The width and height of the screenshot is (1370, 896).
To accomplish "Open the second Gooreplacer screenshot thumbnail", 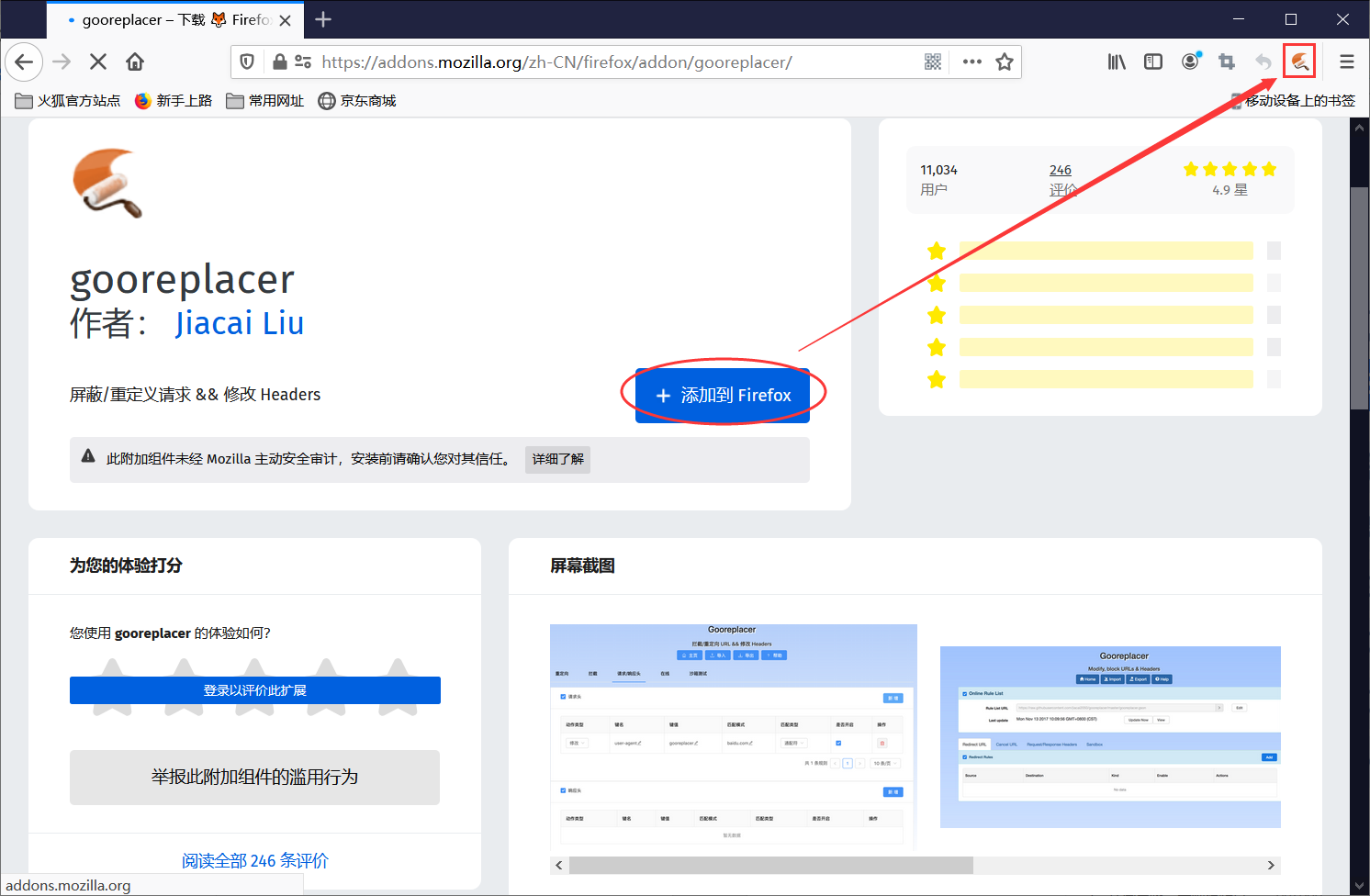I will click(x=1110, y=737).
